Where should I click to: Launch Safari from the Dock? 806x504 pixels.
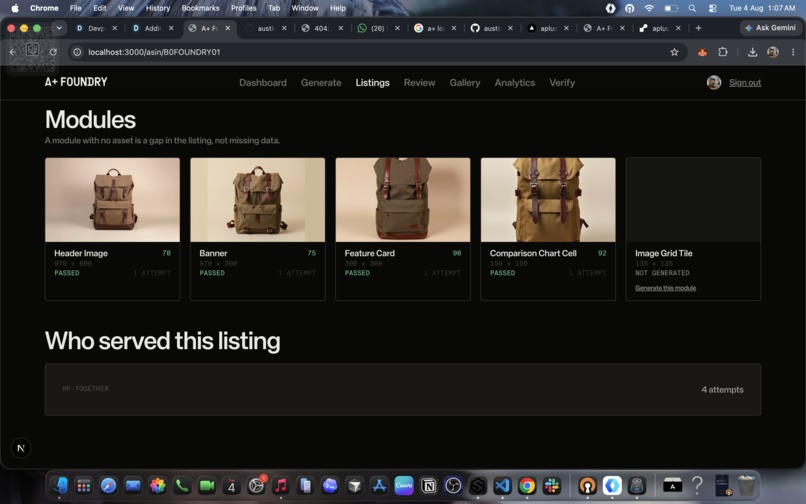click(x=108, y=485)
